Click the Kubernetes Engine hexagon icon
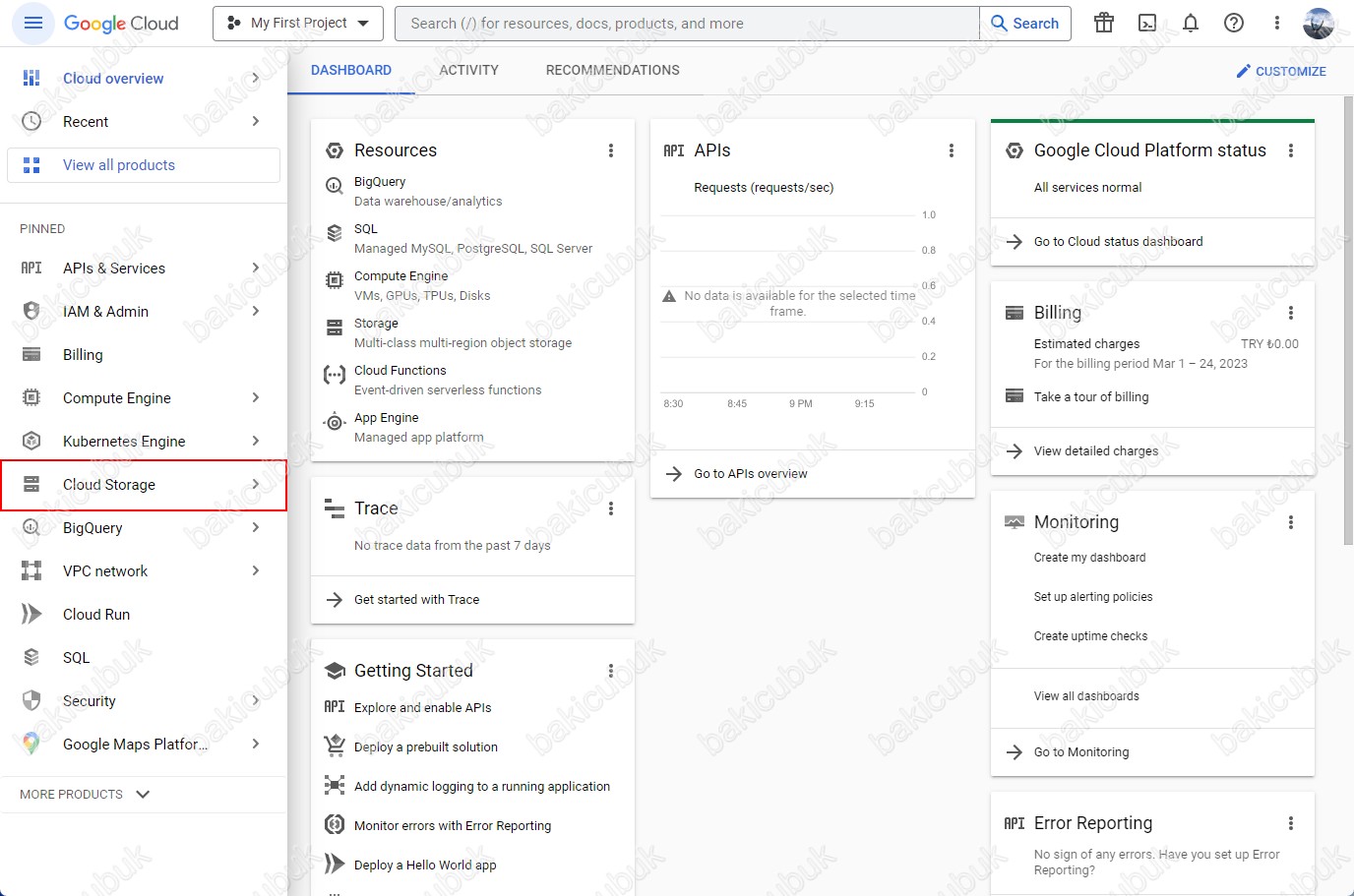This screenshot has width=1354, height=896. click(31, 441)
